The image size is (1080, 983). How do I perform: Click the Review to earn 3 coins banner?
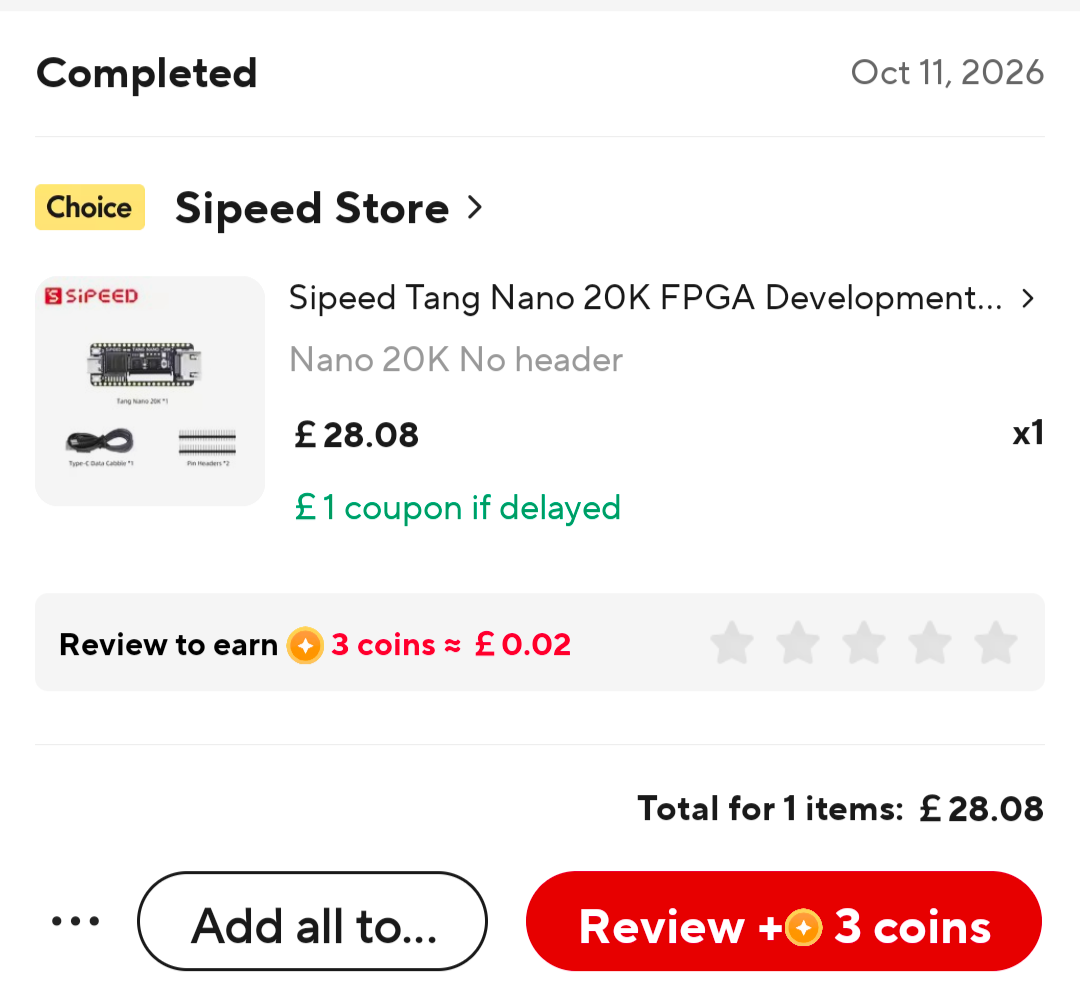click(x=540, y=642)
